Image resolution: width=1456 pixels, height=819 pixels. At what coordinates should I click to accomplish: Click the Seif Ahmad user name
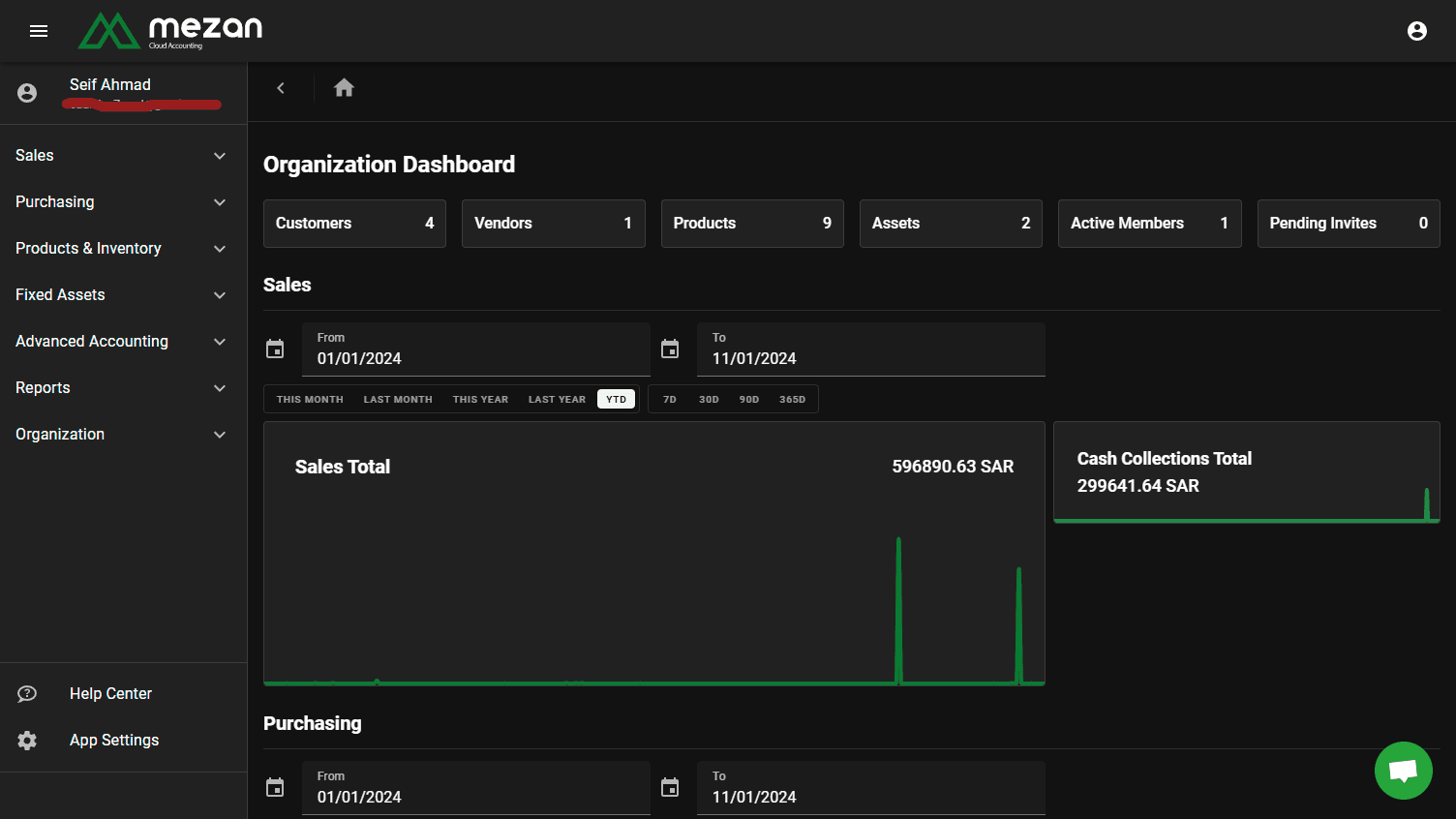(110, 84)
